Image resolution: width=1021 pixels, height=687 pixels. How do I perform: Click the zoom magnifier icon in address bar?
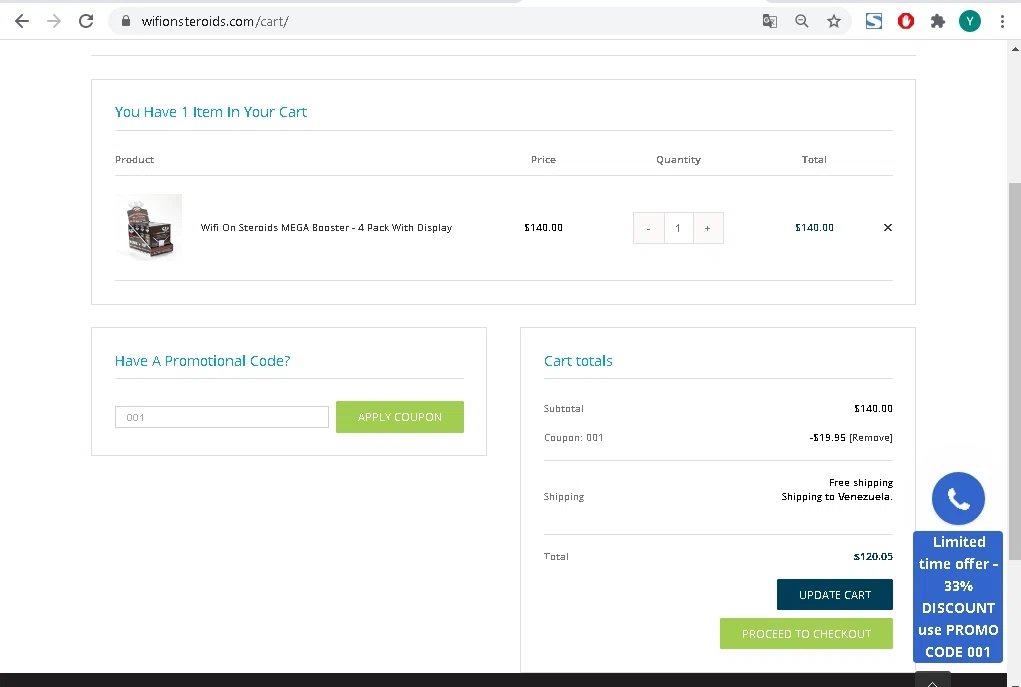pos(802,21)
